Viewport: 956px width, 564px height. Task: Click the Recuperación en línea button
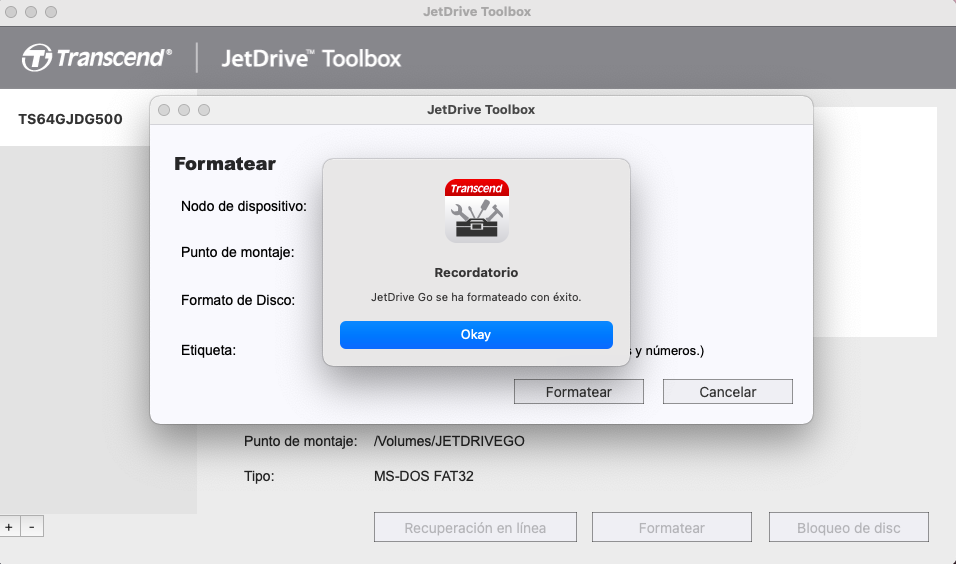[476, 527]
